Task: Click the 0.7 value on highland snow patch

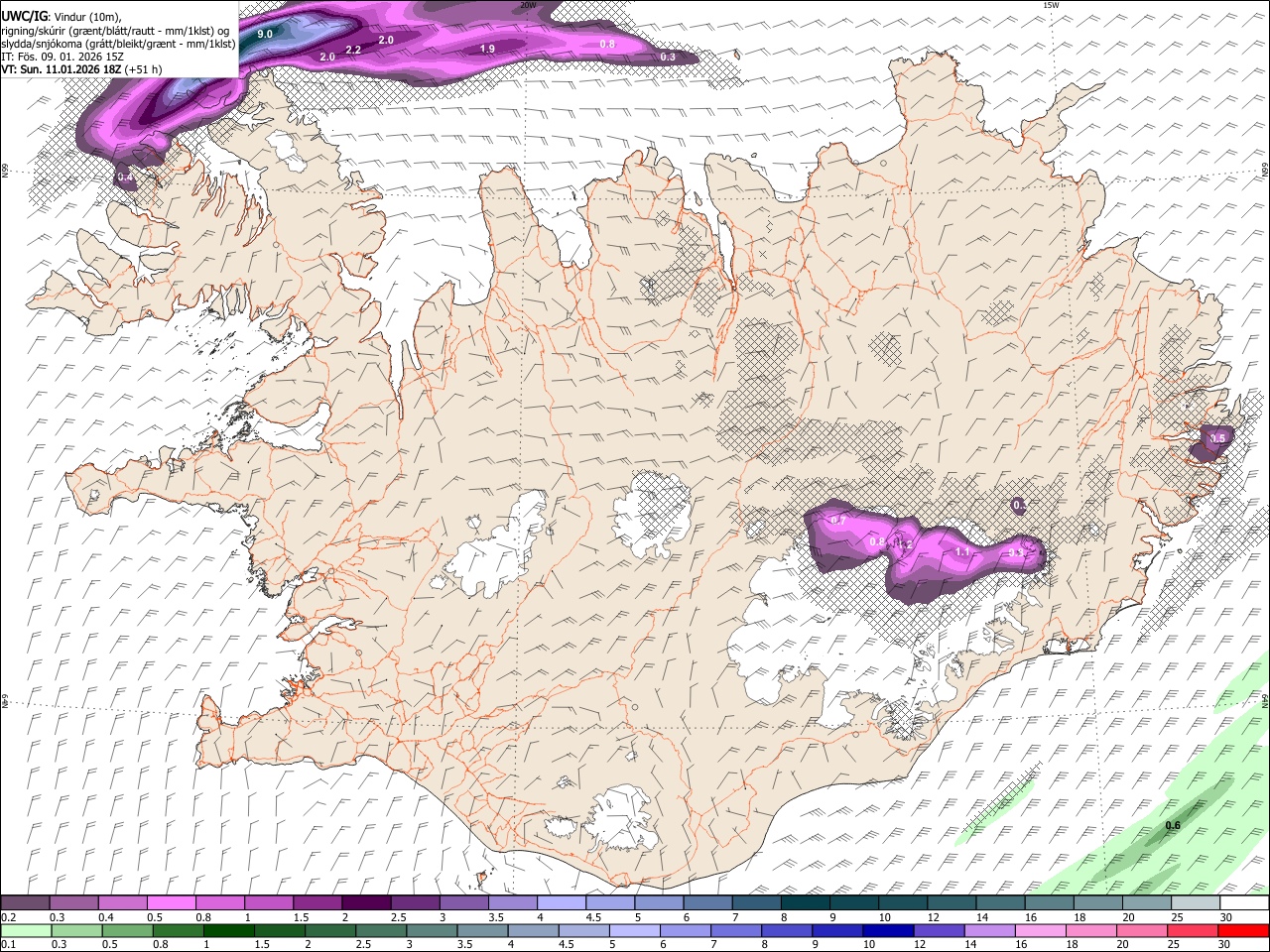Action: [x=837, y=520]
